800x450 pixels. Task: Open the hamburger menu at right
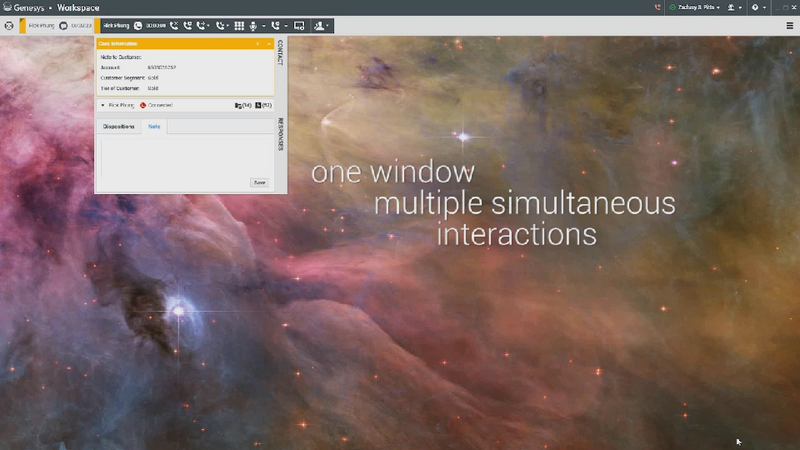tap(789, 26)
